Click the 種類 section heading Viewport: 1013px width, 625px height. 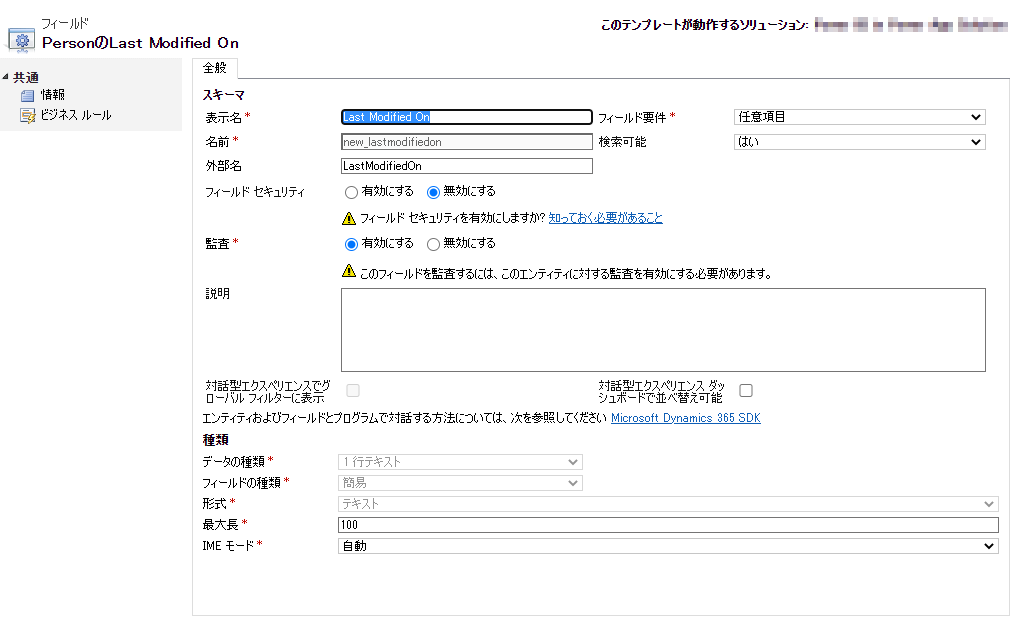click(215, 440)
